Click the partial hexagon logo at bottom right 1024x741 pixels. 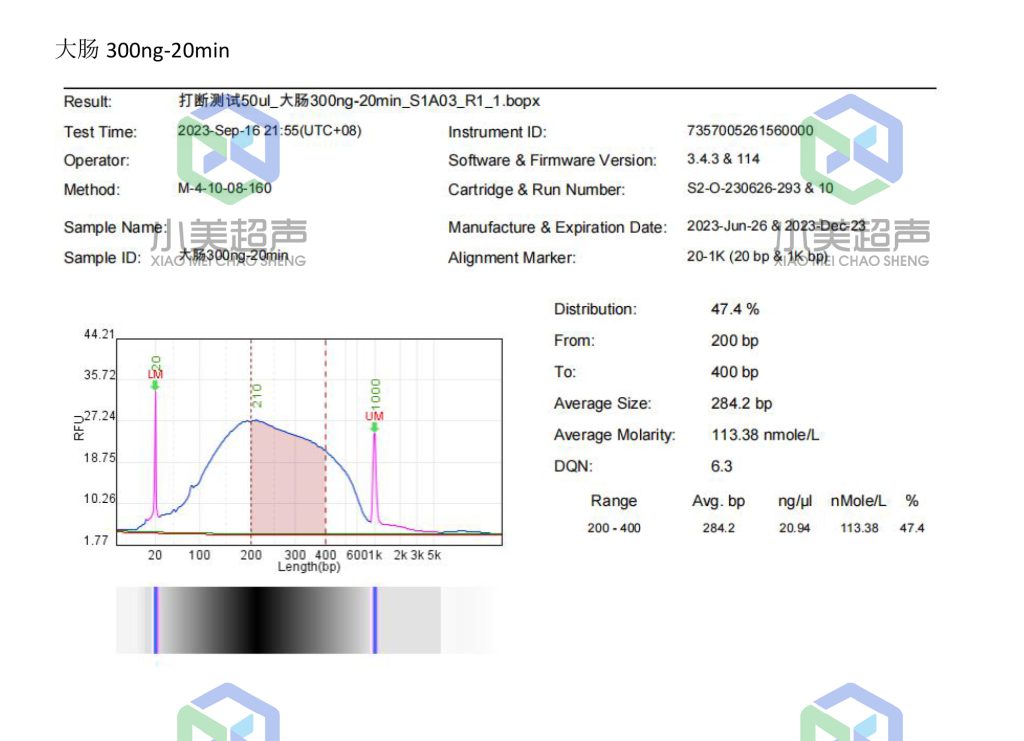pyautogui.click(x=851, y=714)
